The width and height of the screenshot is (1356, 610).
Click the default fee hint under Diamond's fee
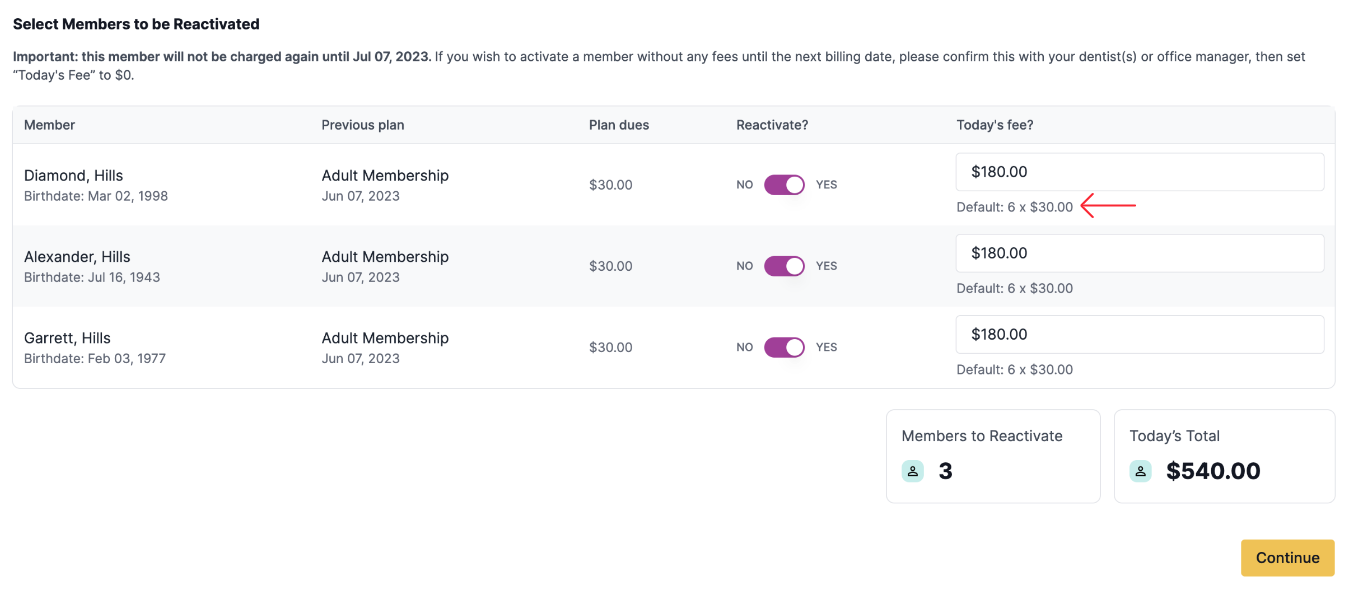(x=1014, y=207)
